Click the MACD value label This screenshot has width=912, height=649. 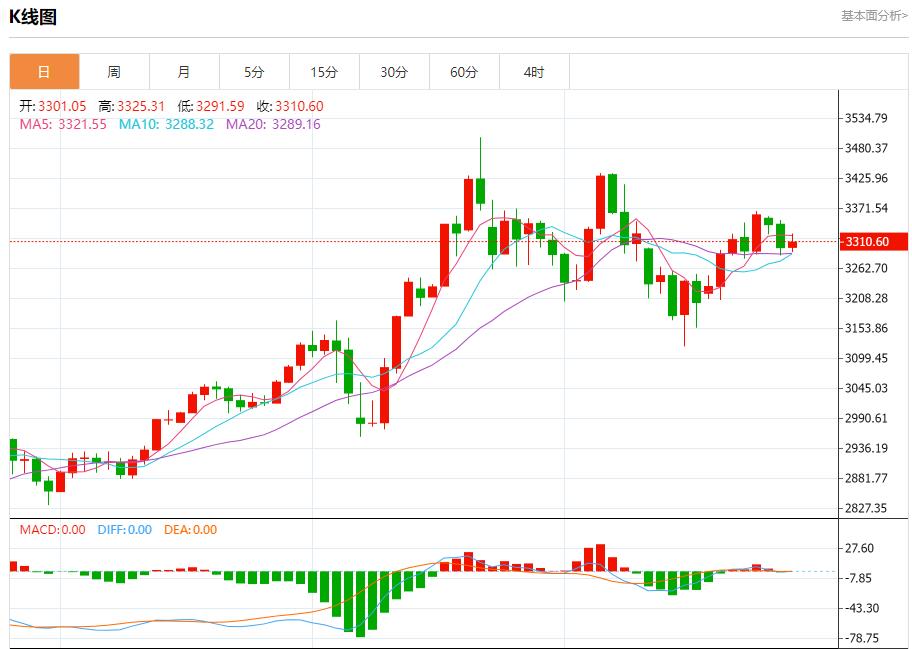pos(53,530)
